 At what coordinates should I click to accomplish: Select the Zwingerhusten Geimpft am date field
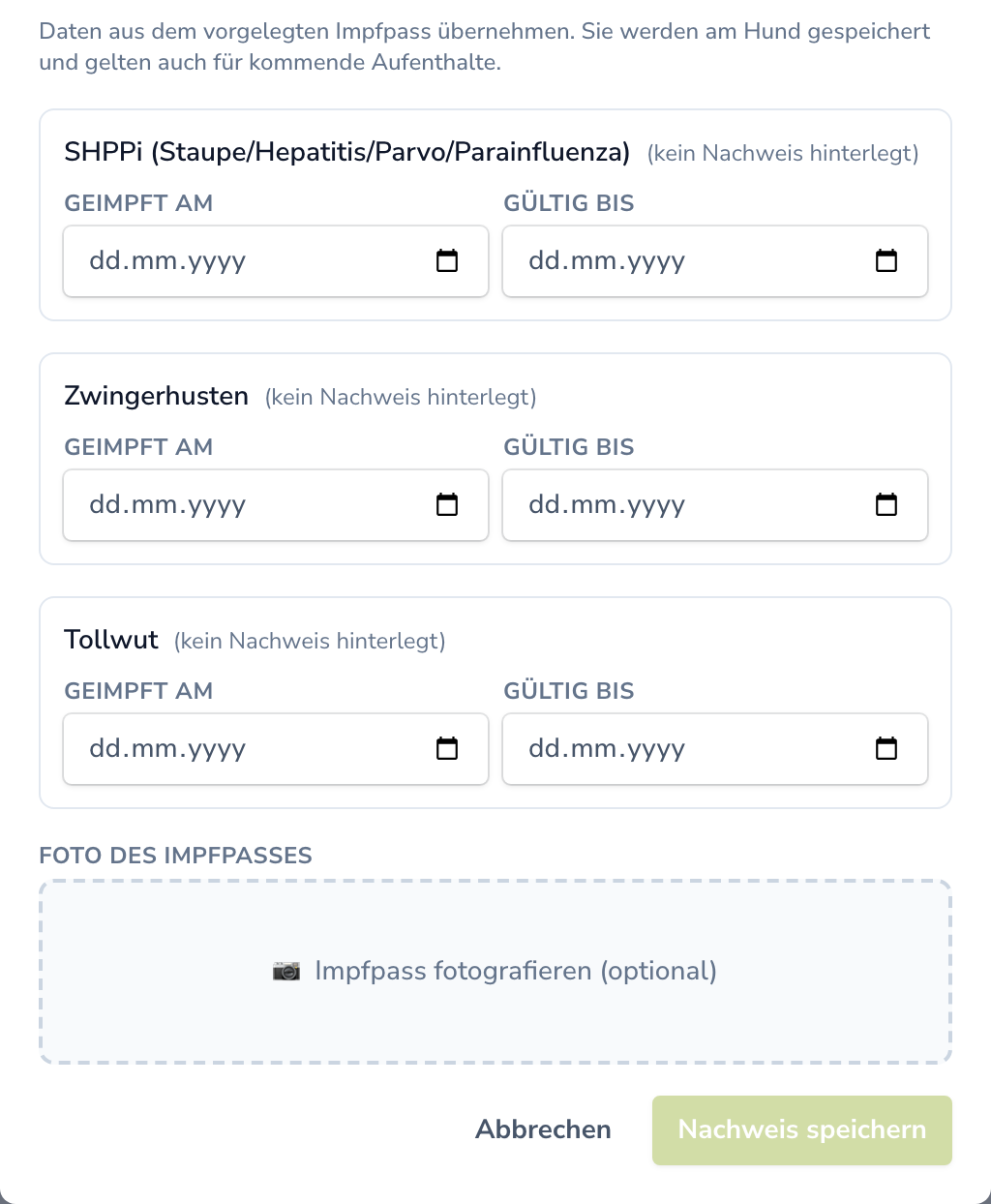[276, 505]
